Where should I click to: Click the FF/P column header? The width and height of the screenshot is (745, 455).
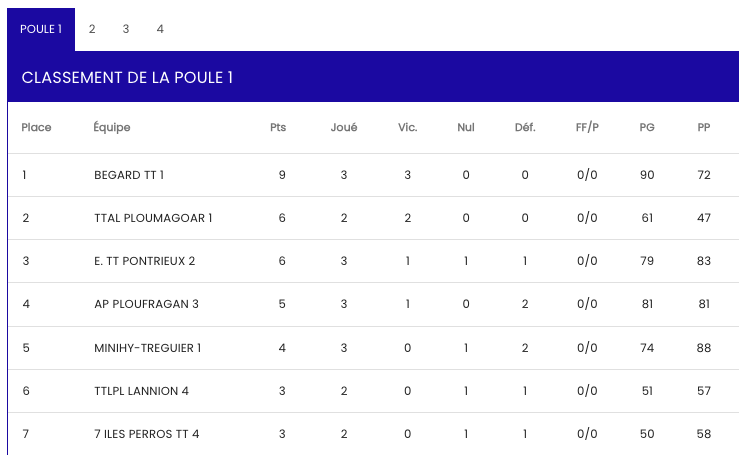(587, 128)
